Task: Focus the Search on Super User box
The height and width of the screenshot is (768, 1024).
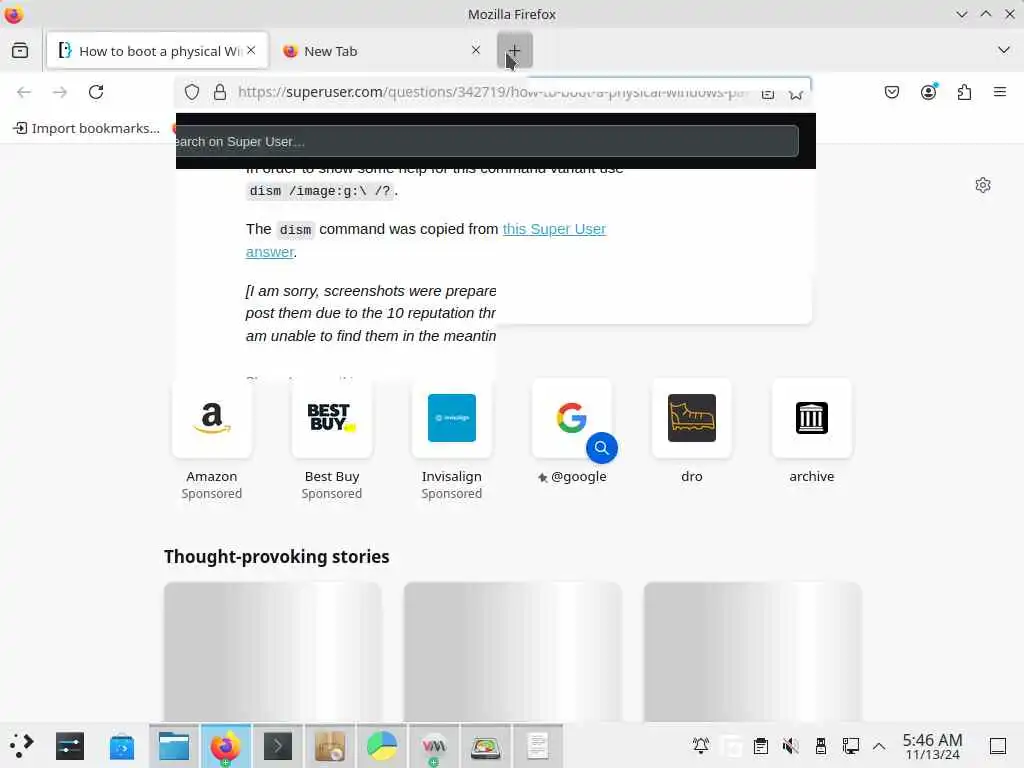Action: pos(487,141)
